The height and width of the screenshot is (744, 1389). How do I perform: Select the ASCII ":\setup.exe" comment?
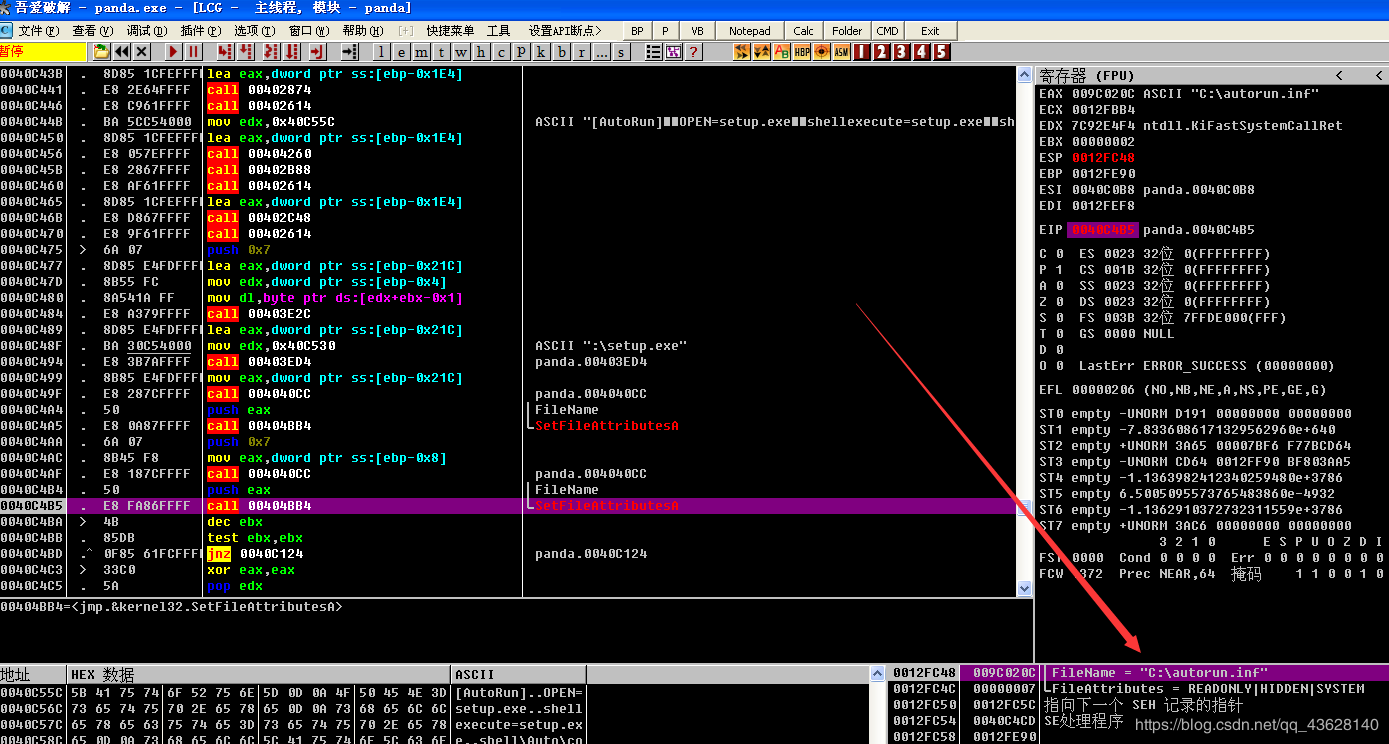611,346
